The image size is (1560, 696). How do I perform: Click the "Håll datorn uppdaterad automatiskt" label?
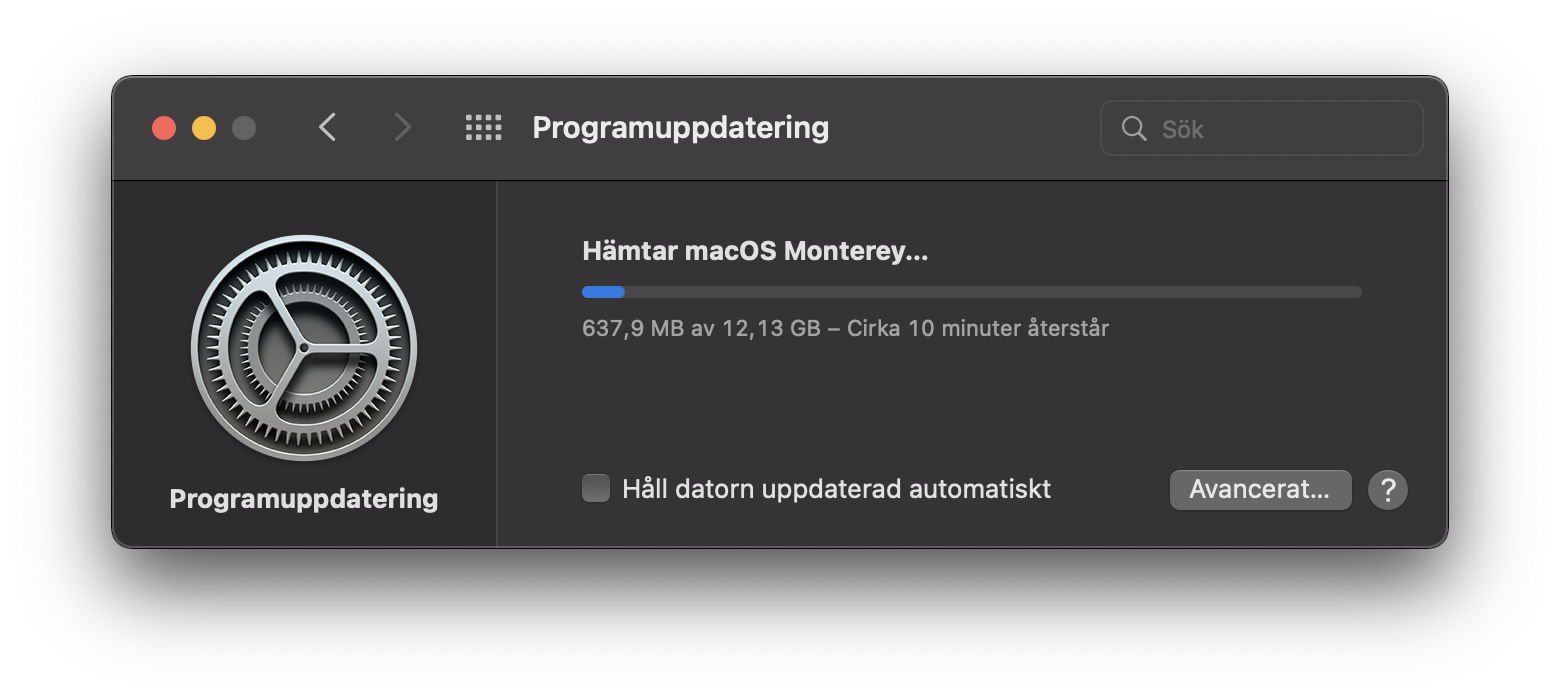tap(836, 489)
